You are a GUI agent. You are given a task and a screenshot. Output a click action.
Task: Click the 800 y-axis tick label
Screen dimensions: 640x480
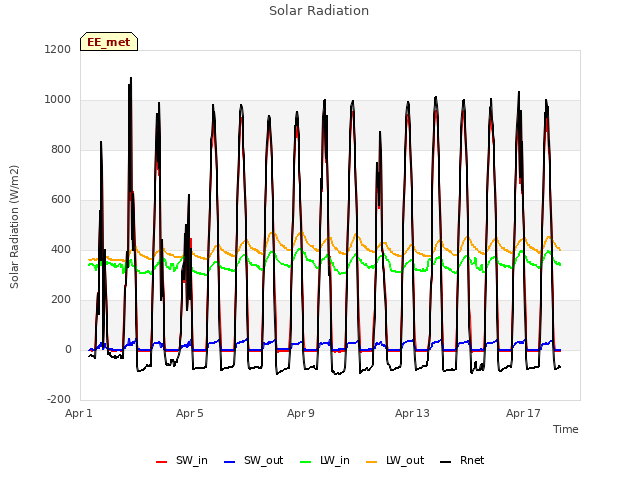[x=61, y=149]
